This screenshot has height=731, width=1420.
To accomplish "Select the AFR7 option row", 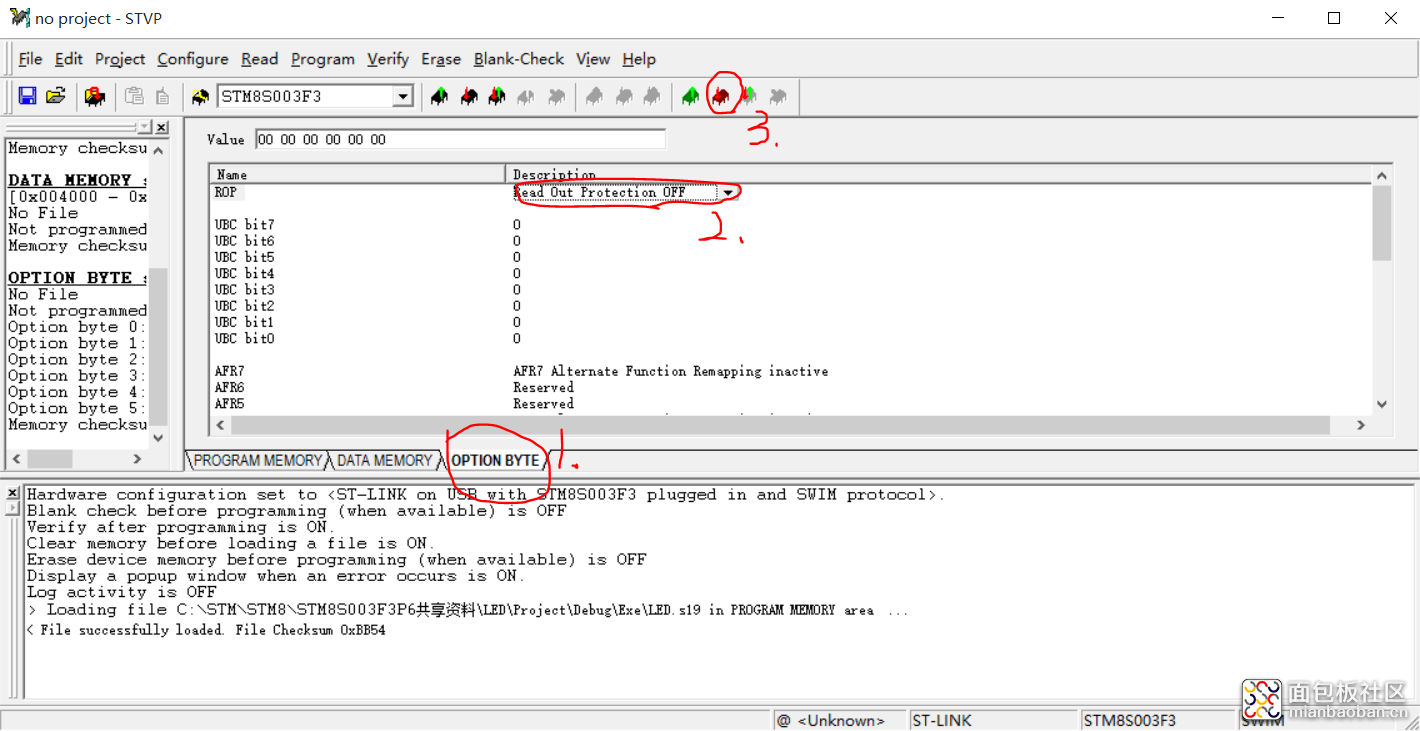I will (x=229, y=371).
